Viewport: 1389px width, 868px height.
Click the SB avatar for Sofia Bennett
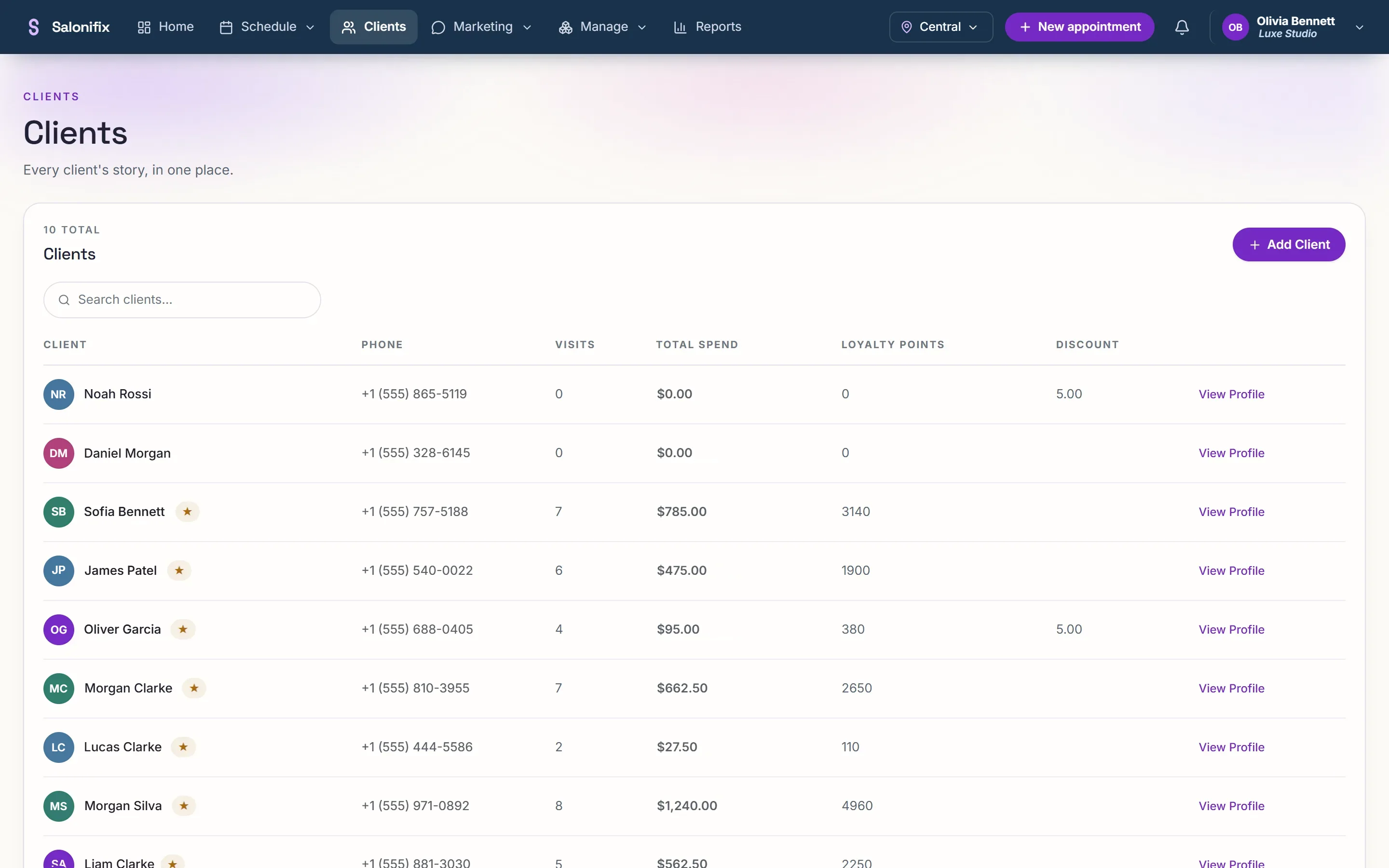(58, 512)
